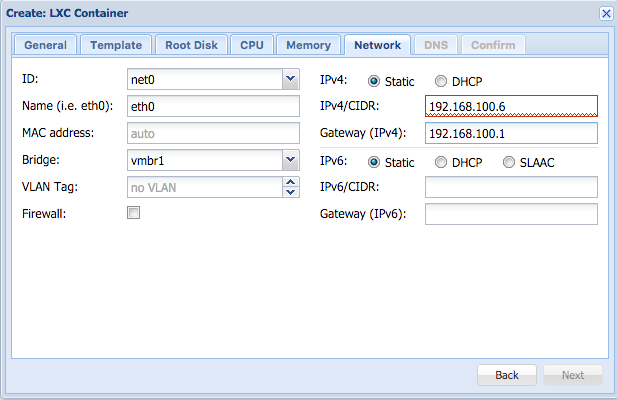Increase VLAN Tag with up arrow
Screen dimensions: 617x400
click(x=291, y=182)
